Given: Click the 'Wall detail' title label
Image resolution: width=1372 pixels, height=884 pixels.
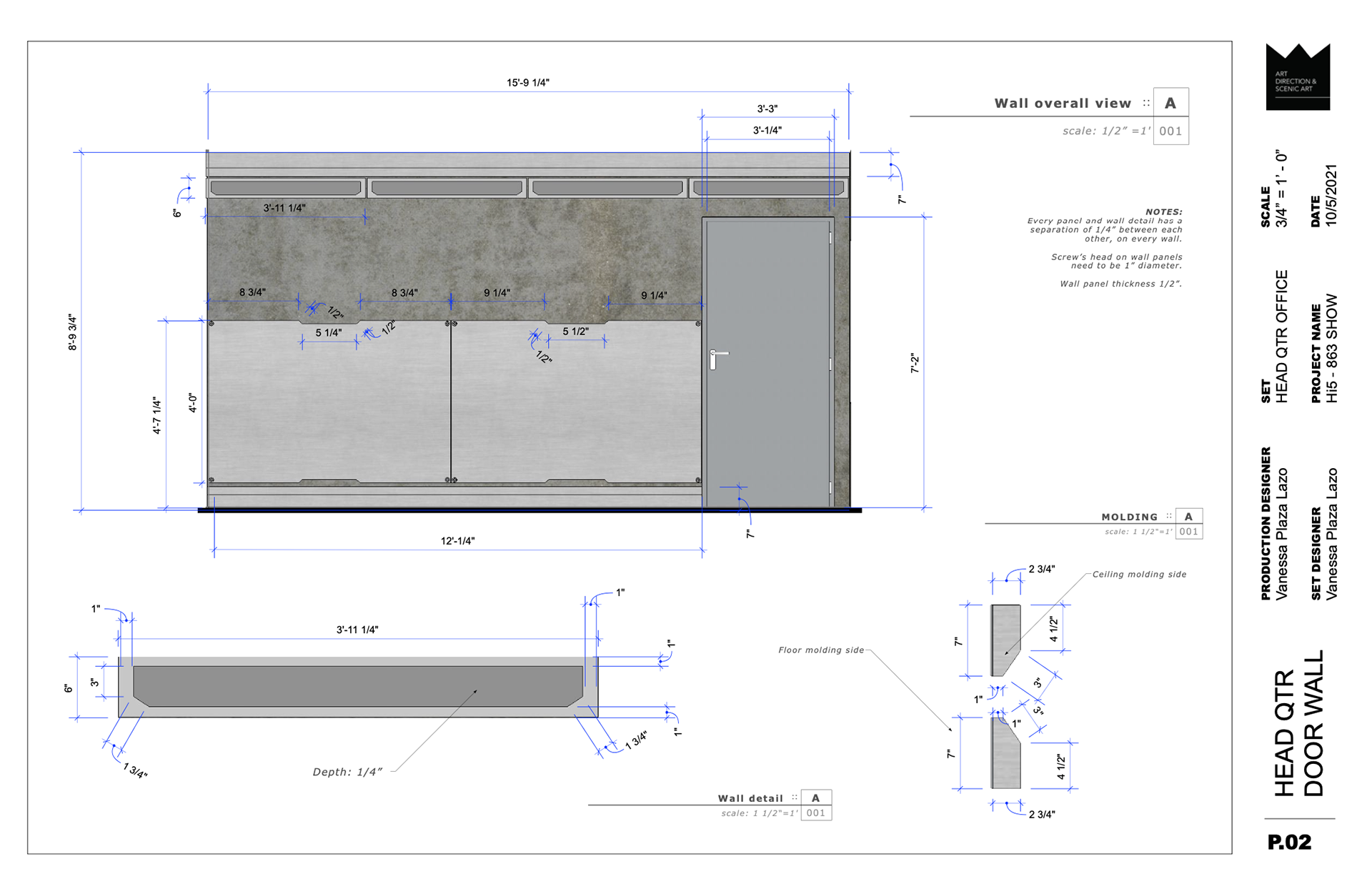Looking at the screenshot, I should [x=750, y=798].
